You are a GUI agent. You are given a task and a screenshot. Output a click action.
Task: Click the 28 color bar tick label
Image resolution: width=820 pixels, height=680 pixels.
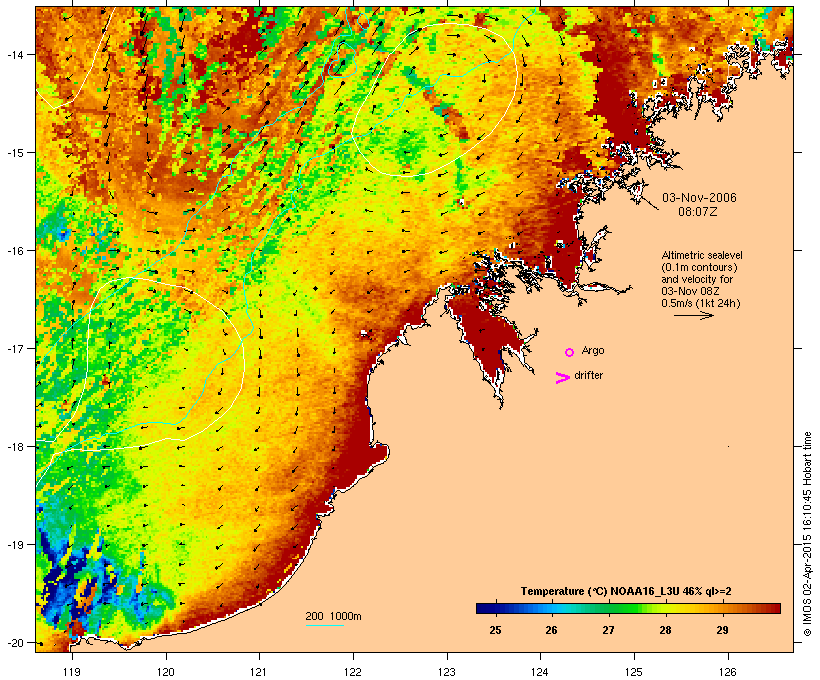click(665, 630)
